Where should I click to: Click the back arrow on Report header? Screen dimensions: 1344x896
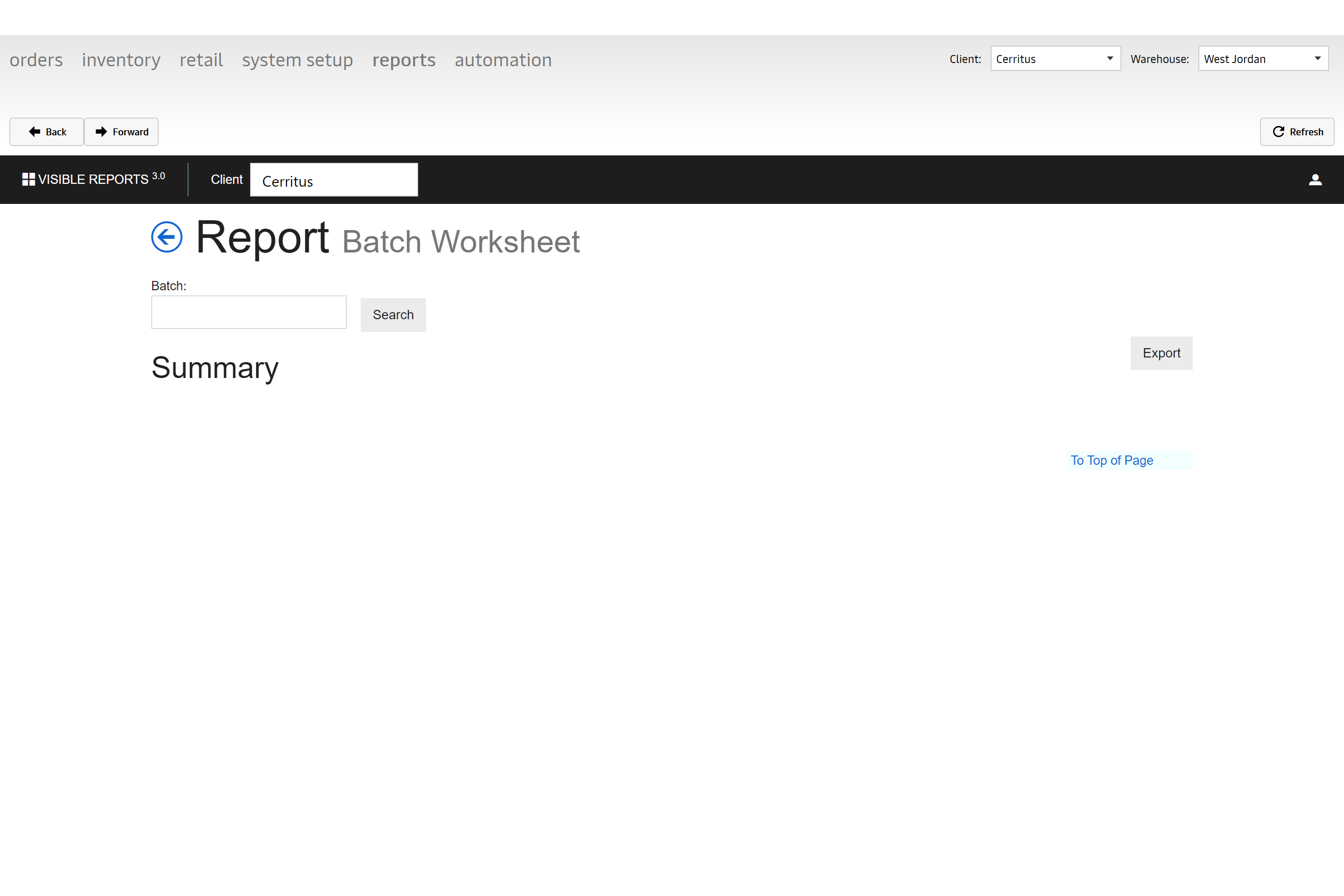click(x=166, y=238)
